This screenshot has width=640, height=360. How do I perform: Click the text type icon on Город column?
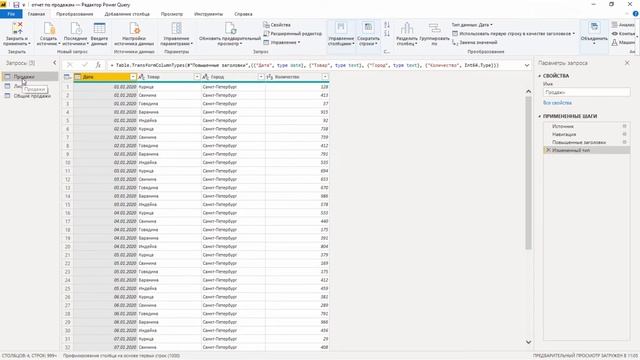pos(205,77)
